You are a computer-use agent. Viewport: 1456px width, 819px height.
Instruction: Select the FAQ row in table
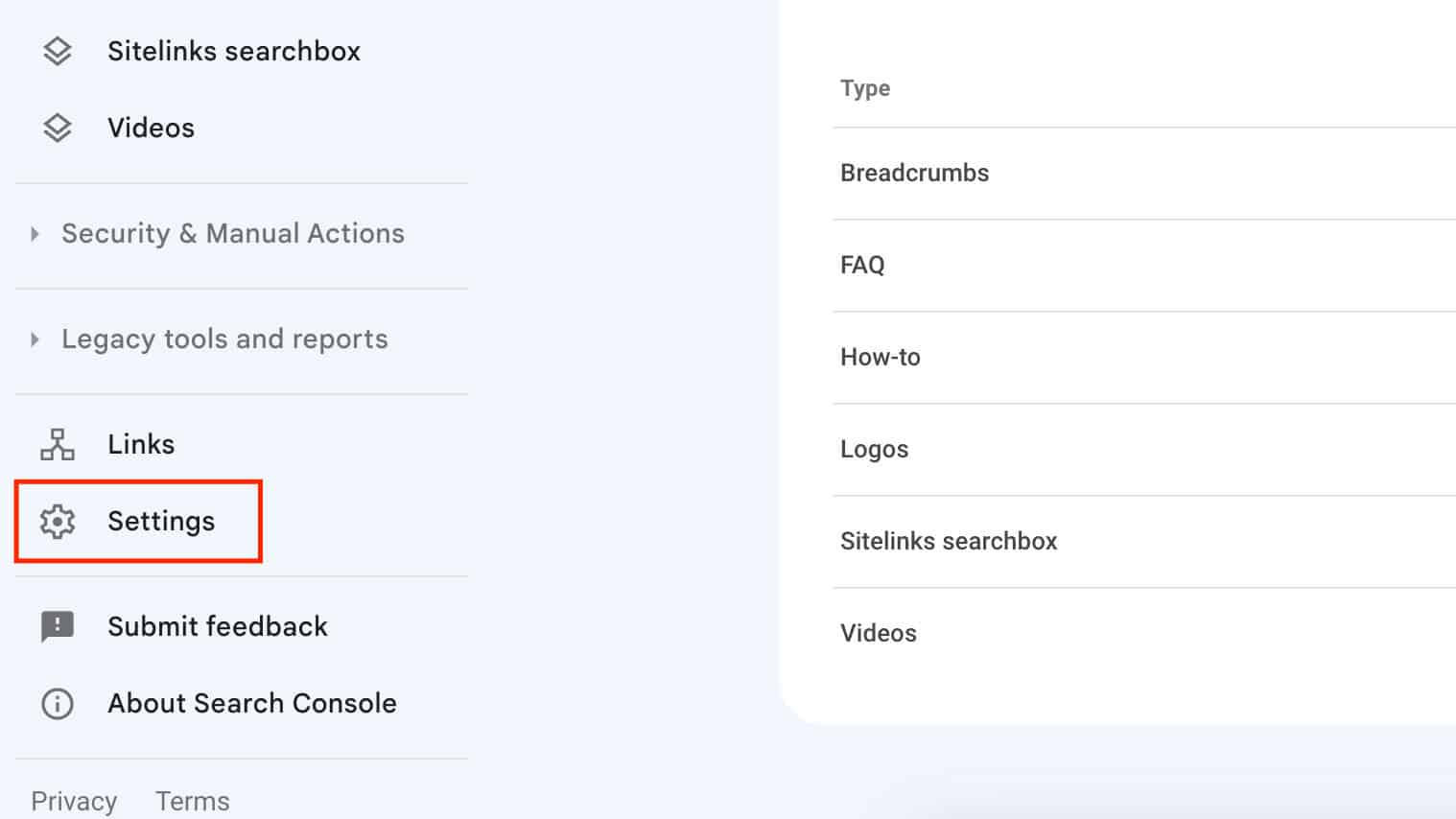coord(1144,266)
